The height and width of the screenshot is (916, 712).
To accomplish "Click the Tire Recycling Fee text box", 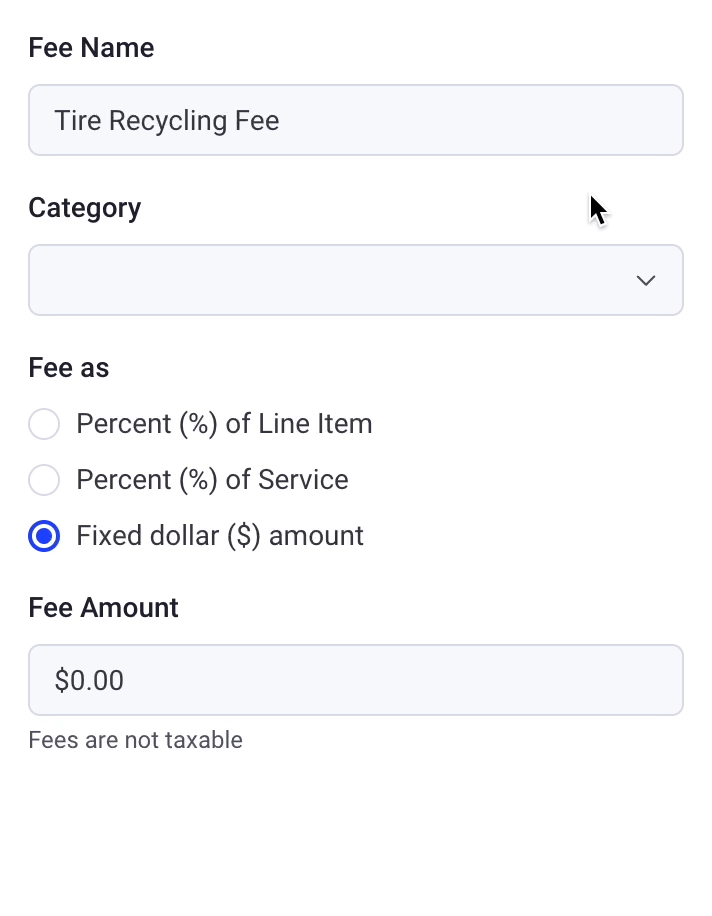I will click(x=356, y=120).
